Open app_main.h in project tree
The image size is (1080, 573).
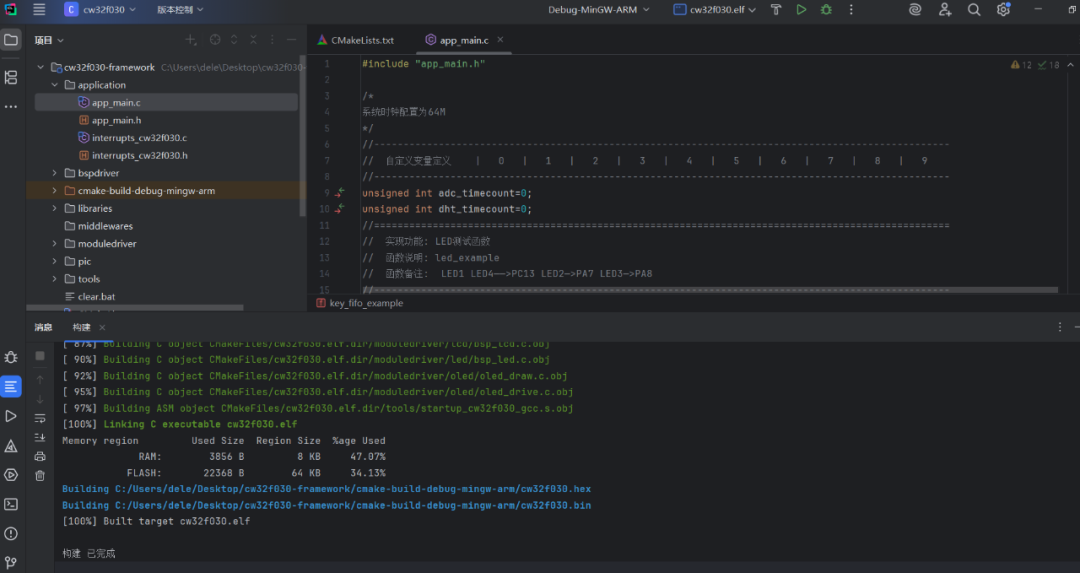(x=116, y=120)
